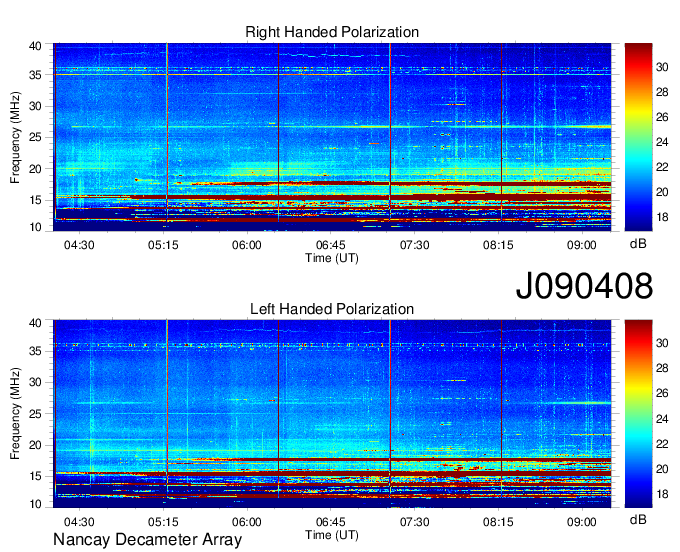The height and width of the screenshot is (552, 680).
Task: Click the Right Handed Polarization title
Action: pos(332,32)
